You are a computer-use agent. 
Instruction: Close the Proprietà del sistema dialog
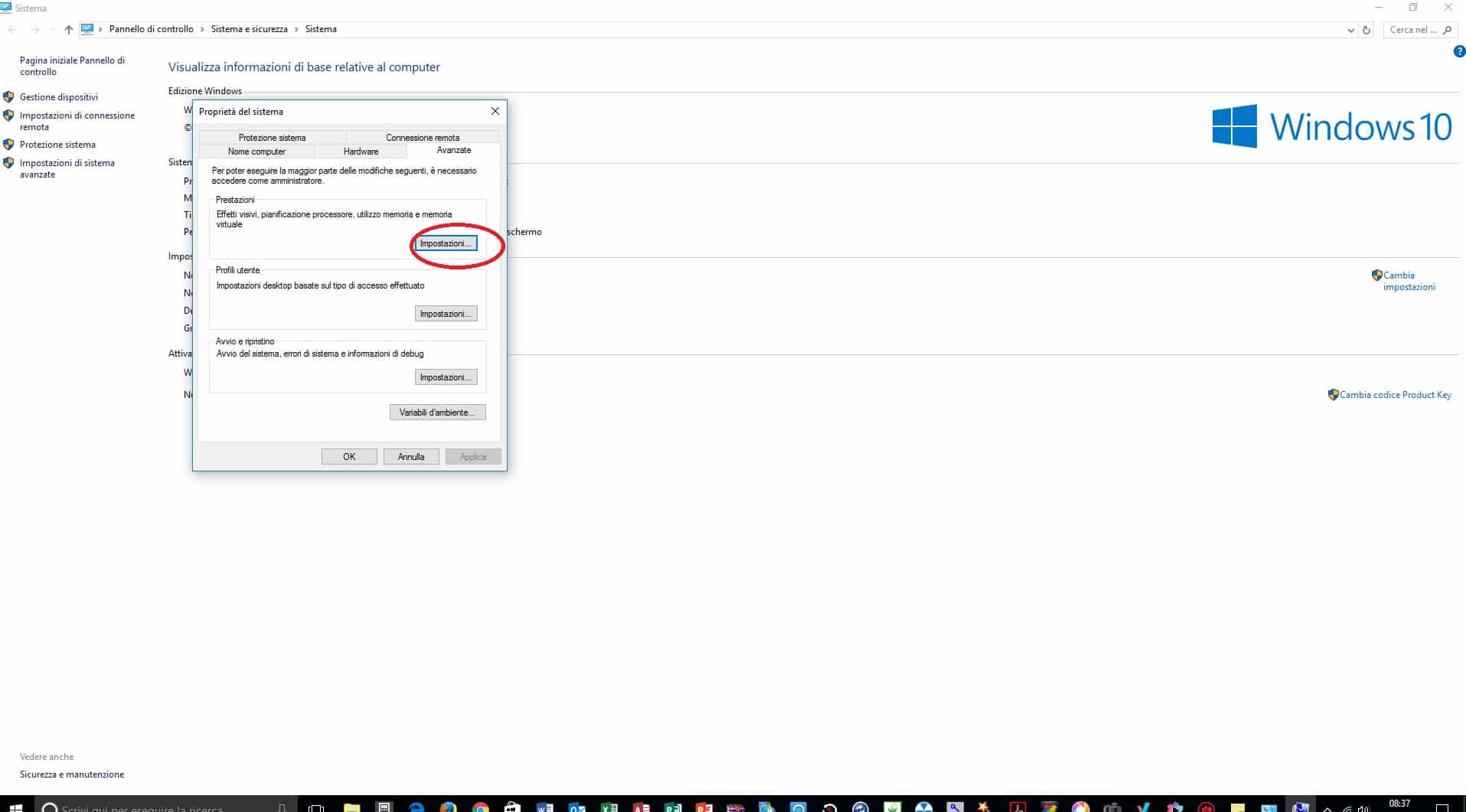(495, 111)
